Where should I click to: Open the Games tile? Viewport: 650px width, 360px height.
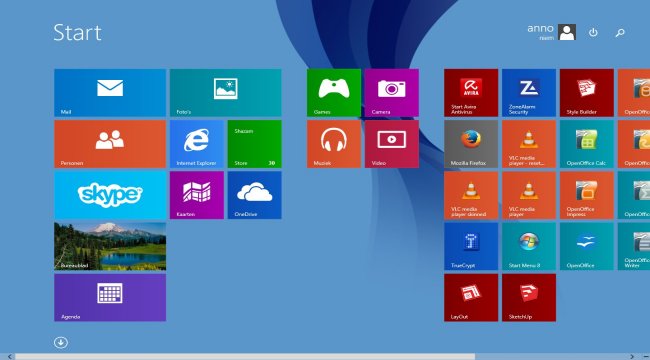[334, 93]
